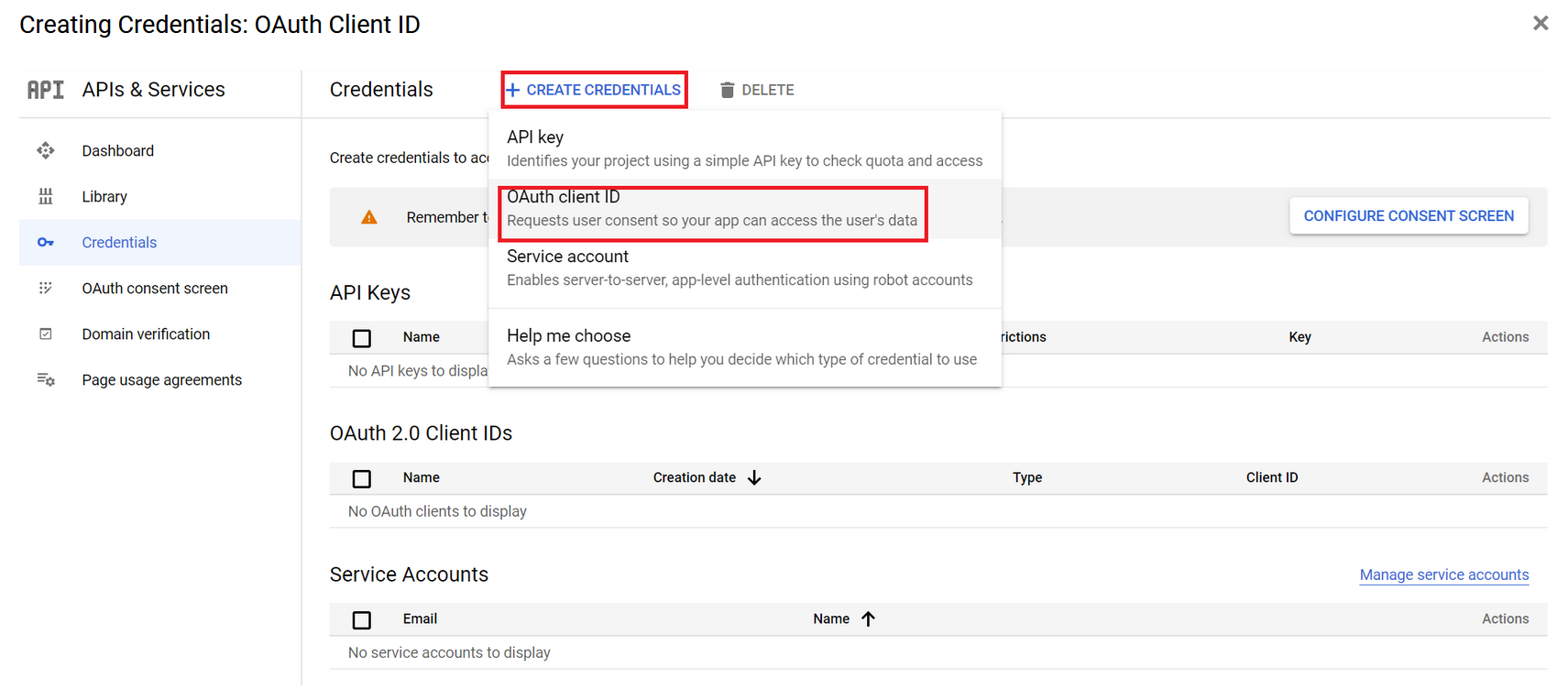Open Domain verification sidebar item
This screenshot has width=1568, height=700.
coord(160,334)
